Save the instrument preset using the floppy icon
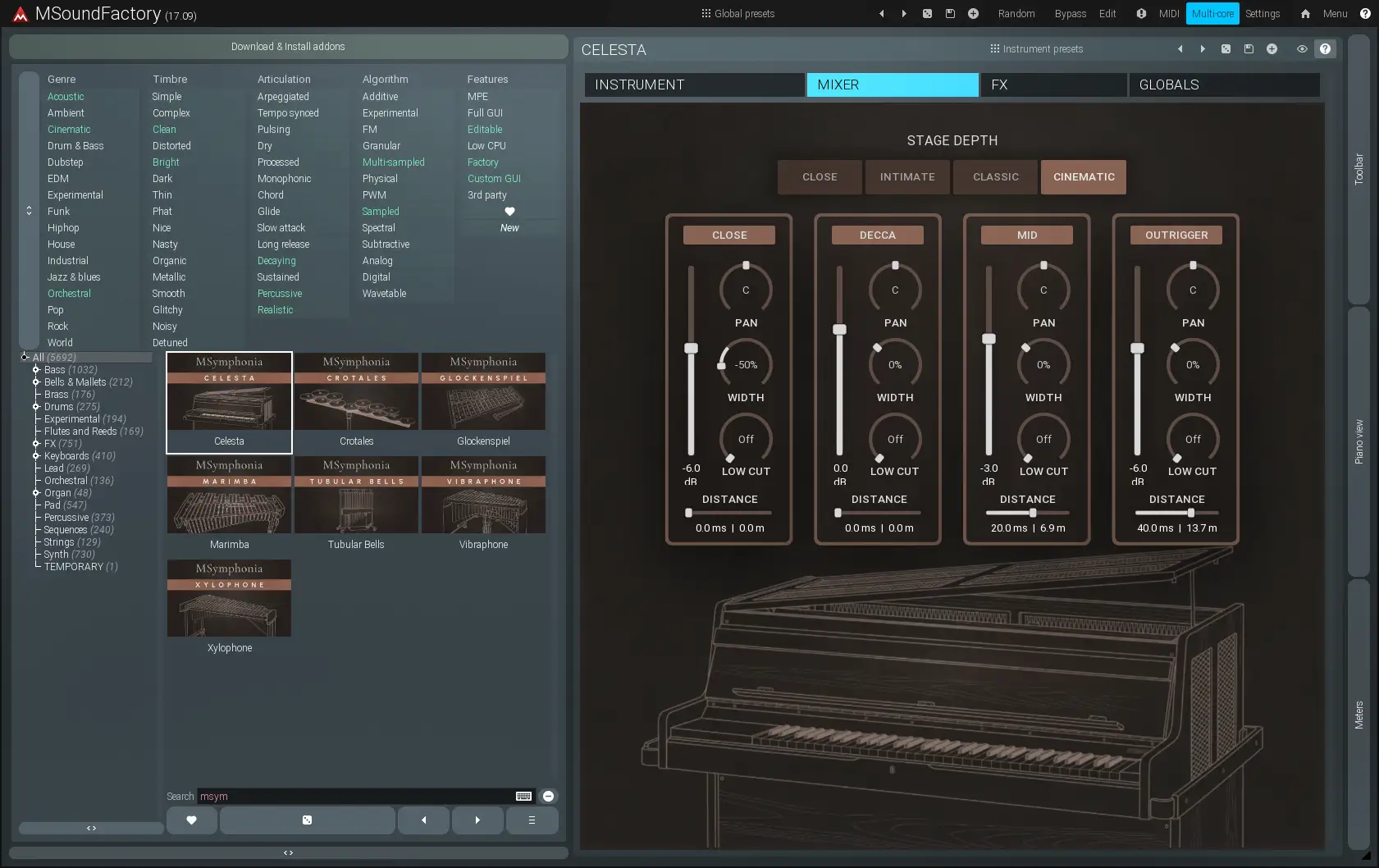 click(x=1249, y=49)
